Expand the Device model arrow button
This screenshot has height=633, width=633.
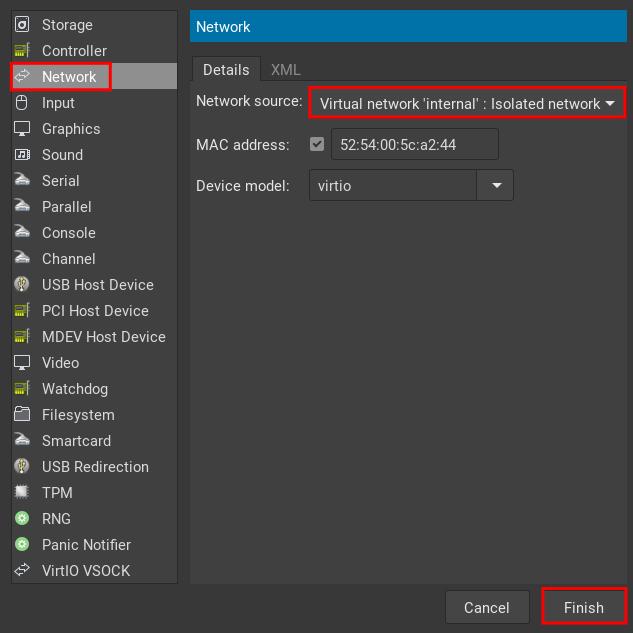[496, 186]
